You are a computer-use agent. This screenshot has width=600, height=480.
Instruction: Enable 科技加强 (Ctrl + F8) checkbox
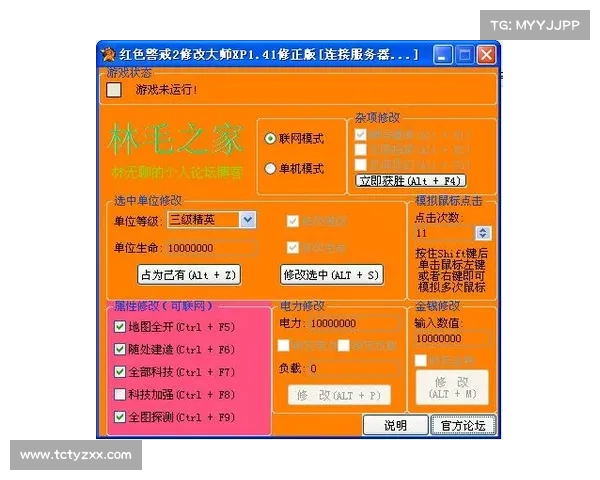[x=120, y=394]
